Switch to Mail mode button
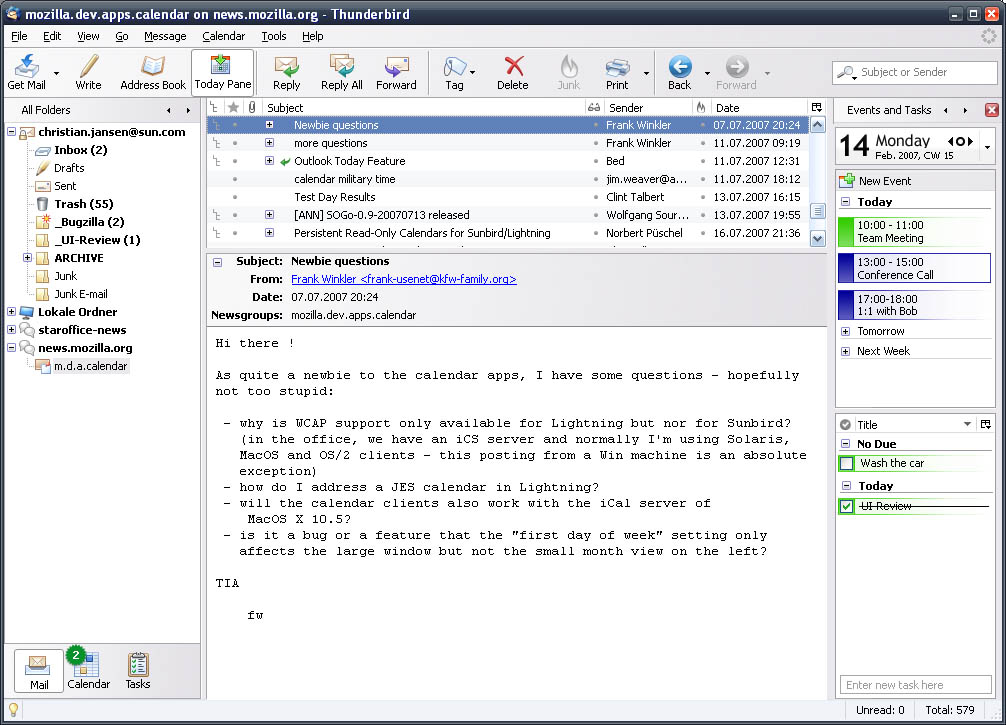Image resolution: width=1006 pixels, height=725 pixels. (39, 670)
